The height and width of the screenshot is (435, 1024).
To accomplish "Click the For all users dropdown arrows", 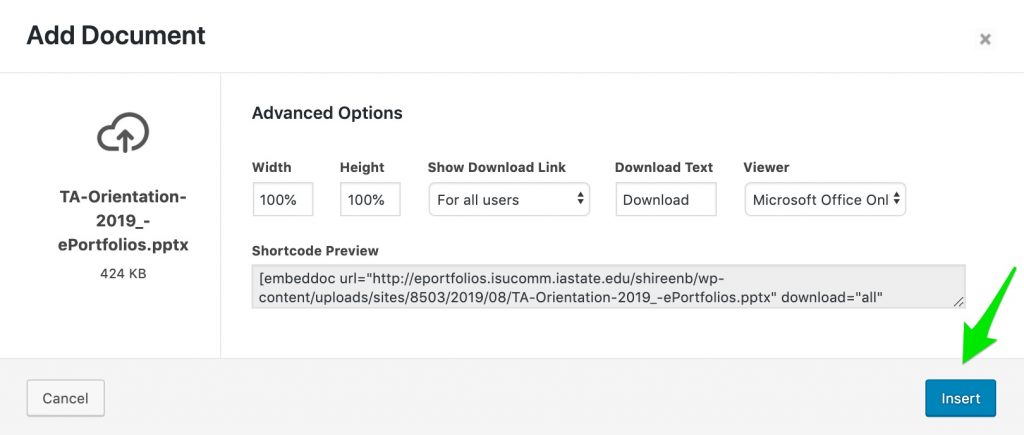I will tap(581, 199).
